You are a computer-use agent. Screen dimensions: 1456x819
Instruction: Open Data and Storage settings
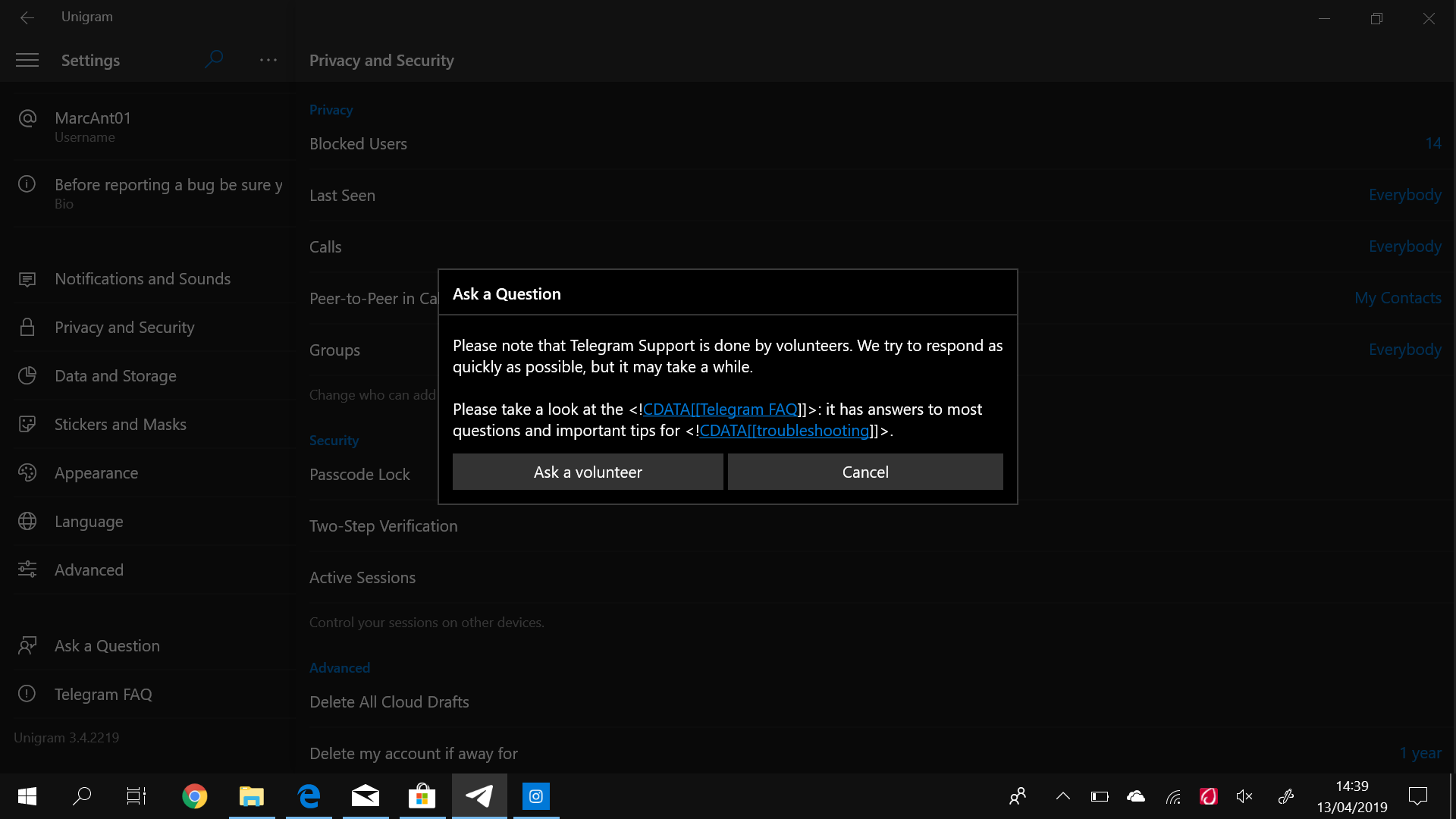150,376
